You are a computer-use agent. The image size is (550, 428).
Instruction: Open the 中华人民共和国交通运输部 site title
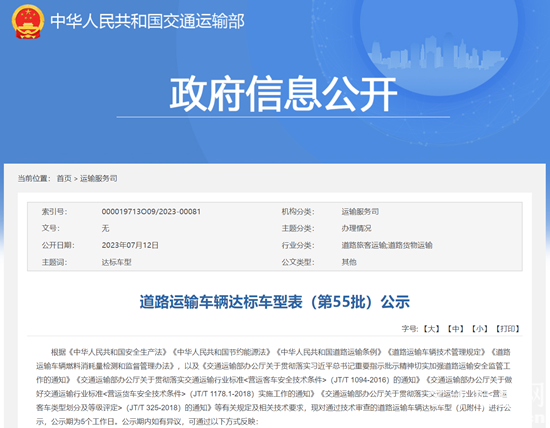pyautogui.click(x=147, y=21)
